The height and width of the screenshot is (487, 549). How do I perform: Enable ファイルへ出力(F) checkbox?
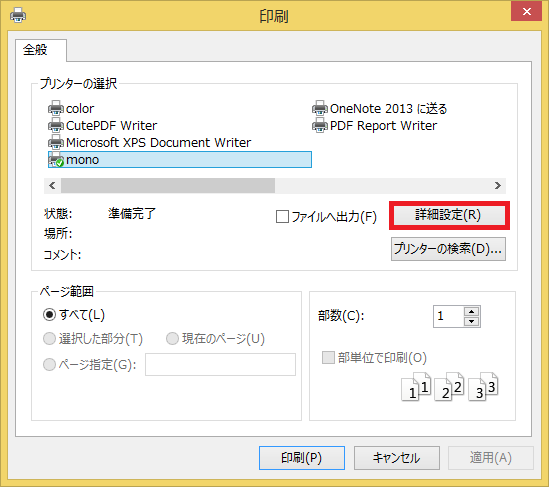(x=282, y=216)
